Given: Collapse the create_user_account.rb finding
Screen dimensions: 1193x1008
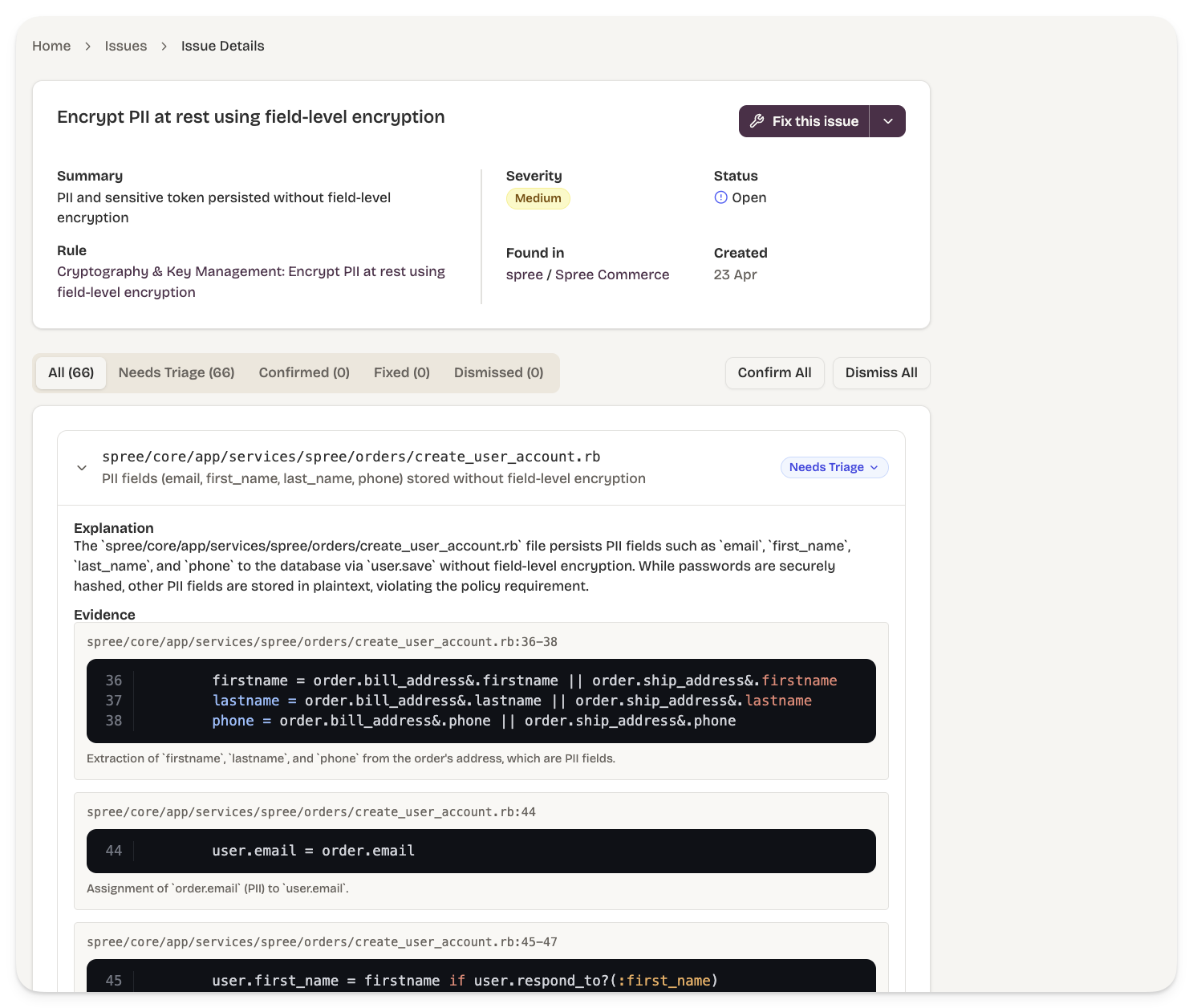Looking at the screenshot, I should (82, 467).
